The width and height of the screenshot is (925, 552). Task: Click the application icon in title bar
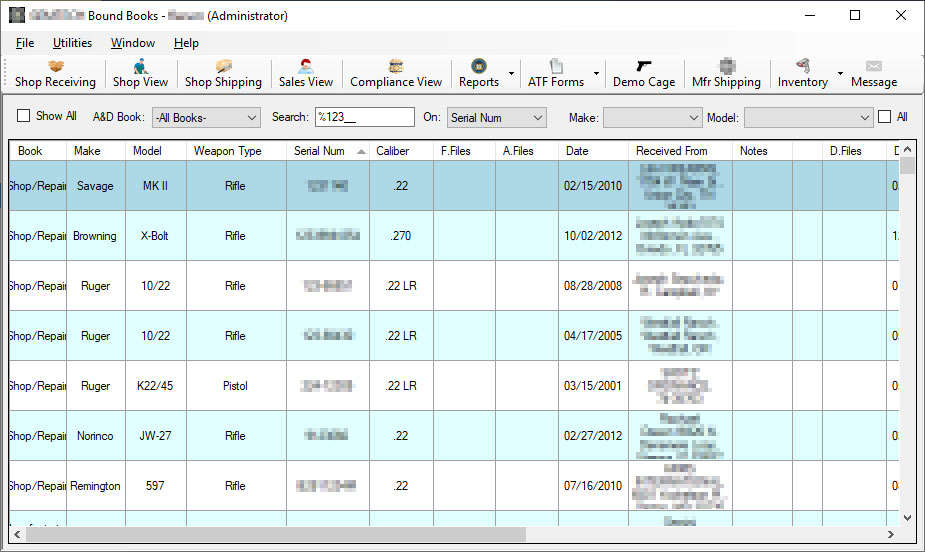[17, 15]
